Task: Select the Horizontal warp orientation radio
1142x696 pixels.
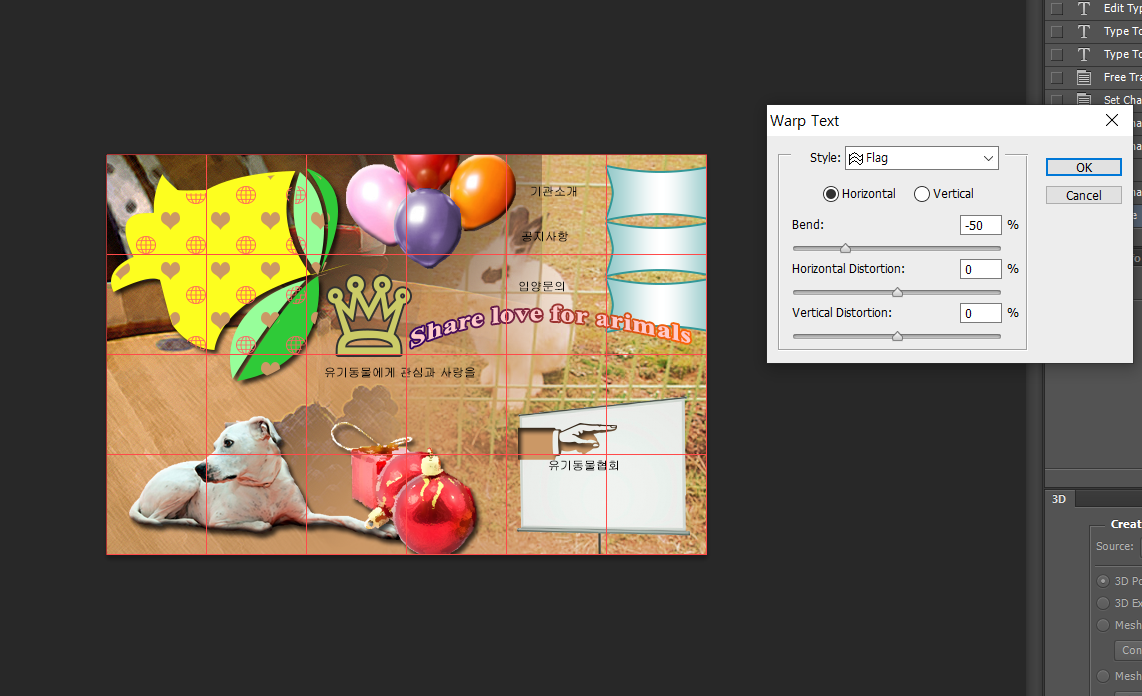Action: (x=830, y=194)
